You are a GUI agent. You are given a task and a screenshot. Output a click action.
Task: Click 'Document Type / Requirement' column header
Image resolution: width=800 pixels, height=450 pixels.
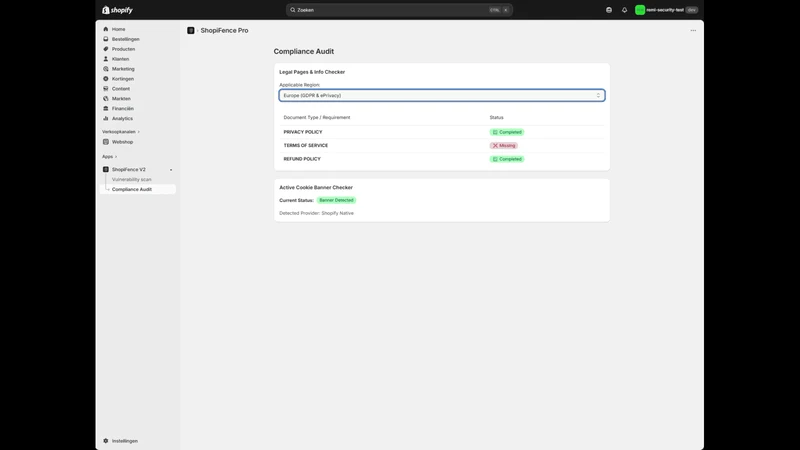coord(317,117)
